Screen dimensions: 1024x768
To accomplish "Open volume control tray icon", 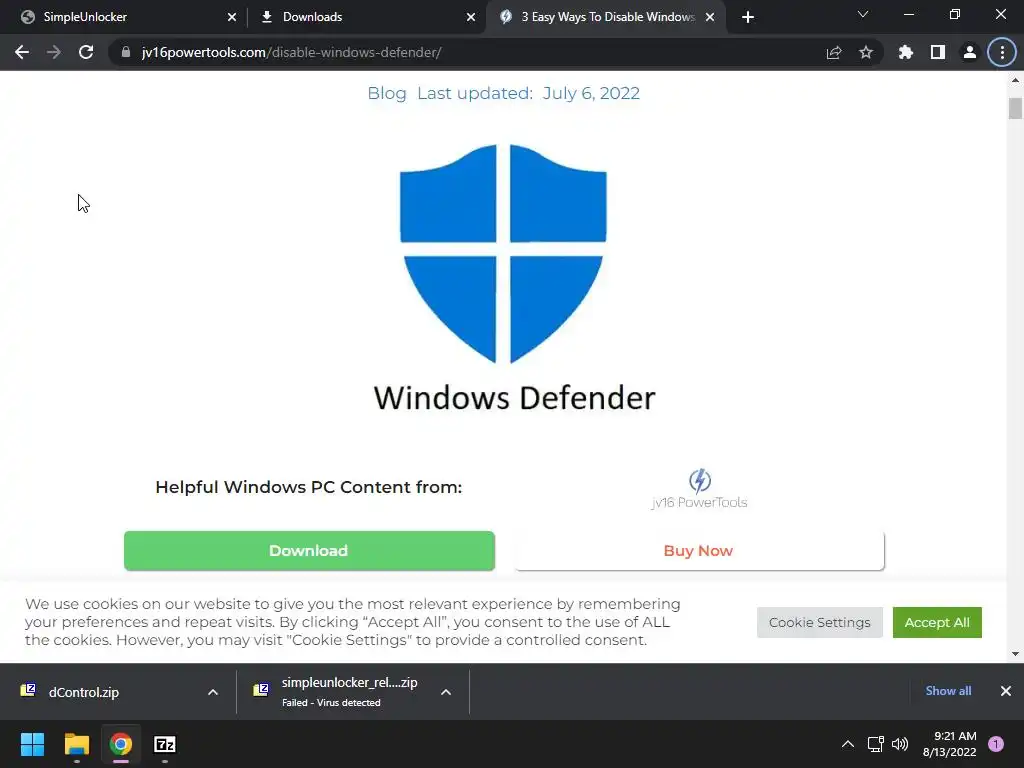I will (900, 744).
